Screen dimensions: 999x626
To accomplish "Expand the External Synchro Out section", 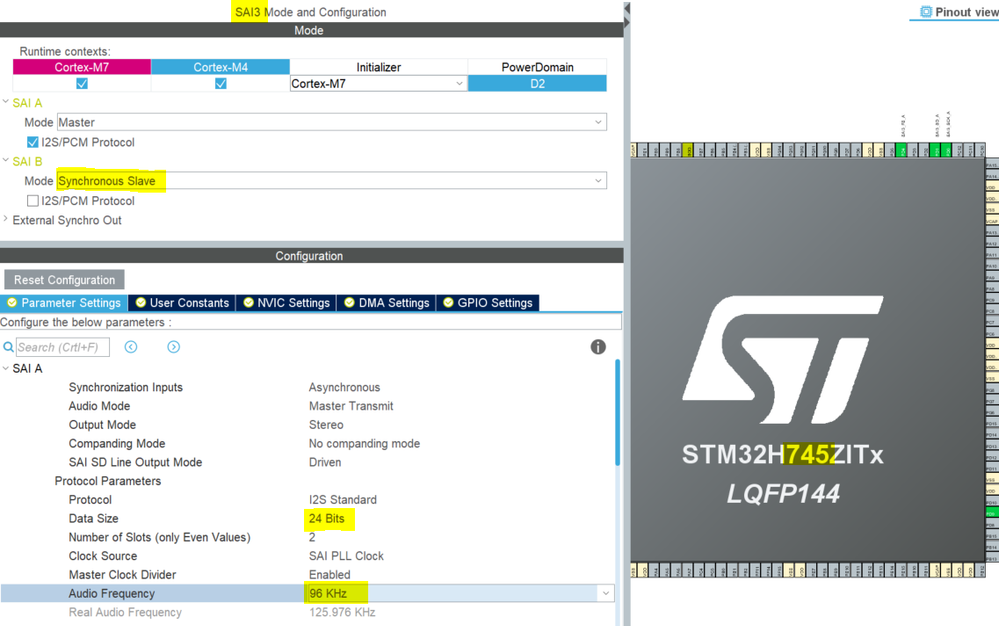I will pos(6,219).
